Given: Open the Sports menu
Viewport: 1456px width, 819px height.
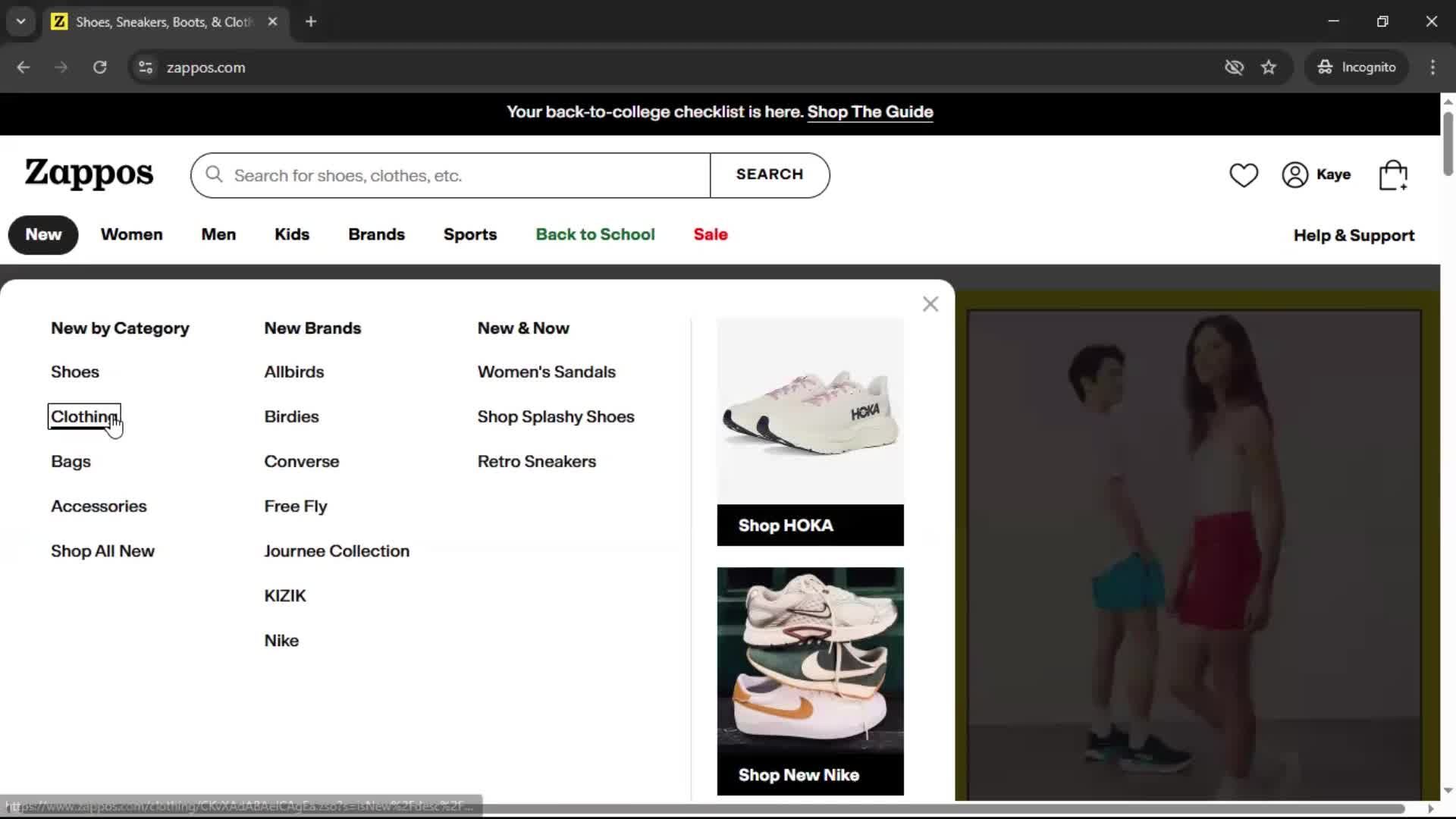Looking at the screenshot, I should point(470,234).
